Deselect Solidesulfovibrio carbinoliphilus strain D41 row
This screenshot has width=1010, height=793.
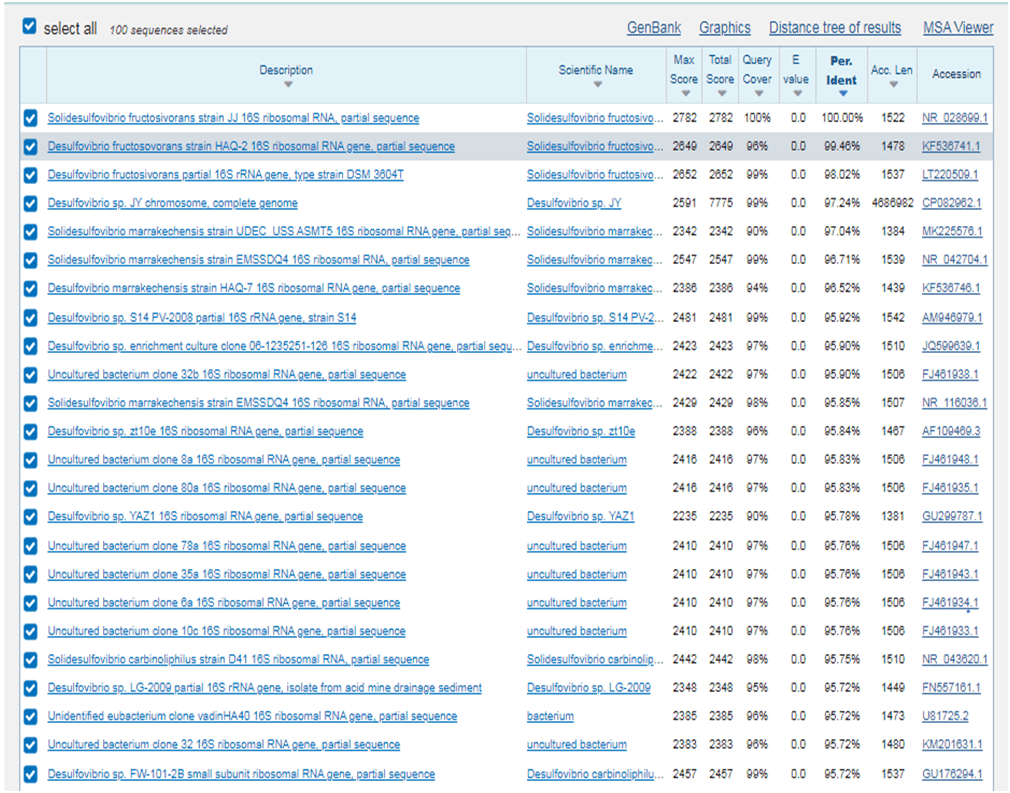point(30,659)
